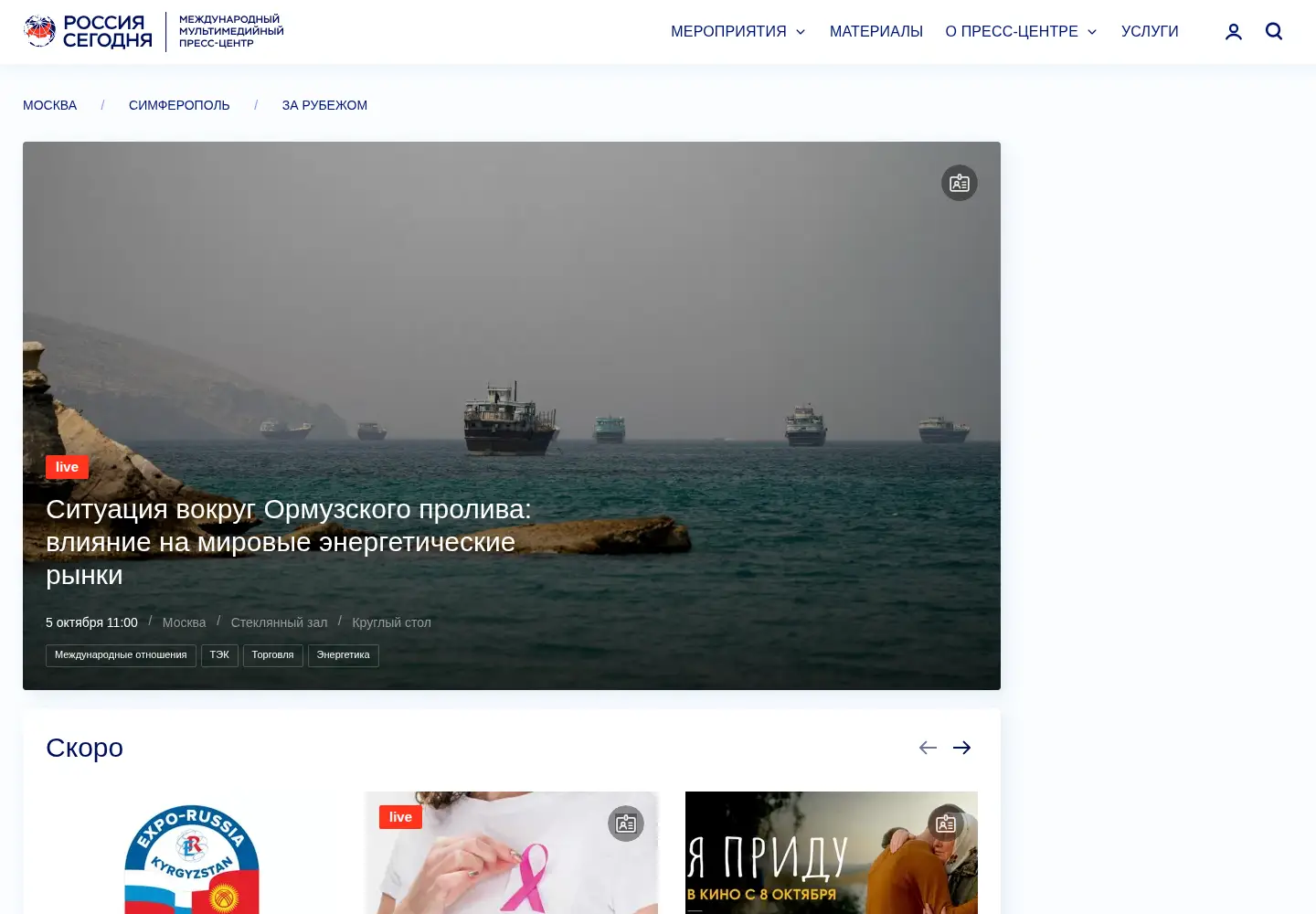Open the pink ribbon event thumbnail

click(512, 853)
